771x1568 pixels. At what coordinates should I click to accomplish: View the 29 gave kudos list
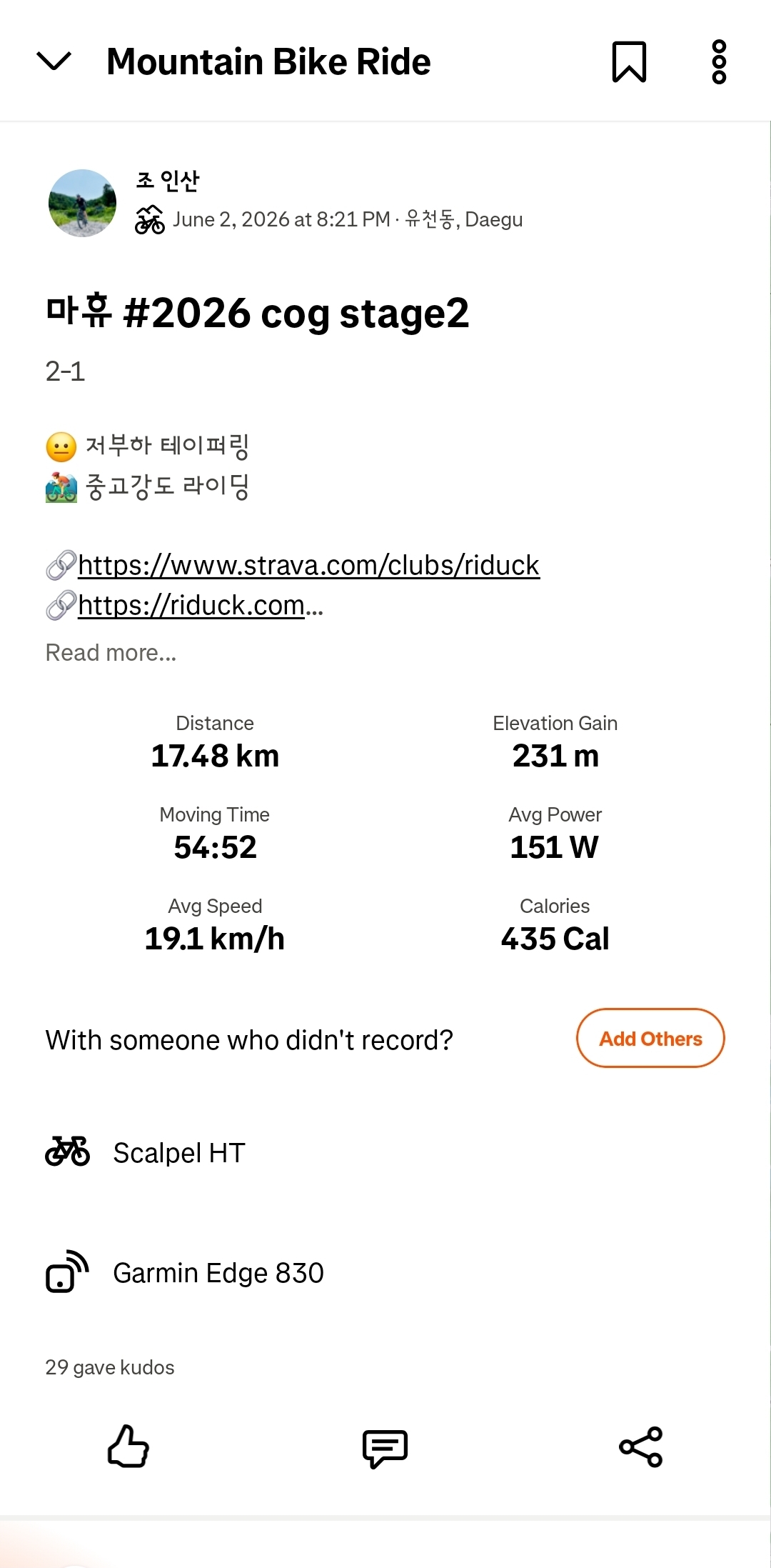[x=110, y=1367]
